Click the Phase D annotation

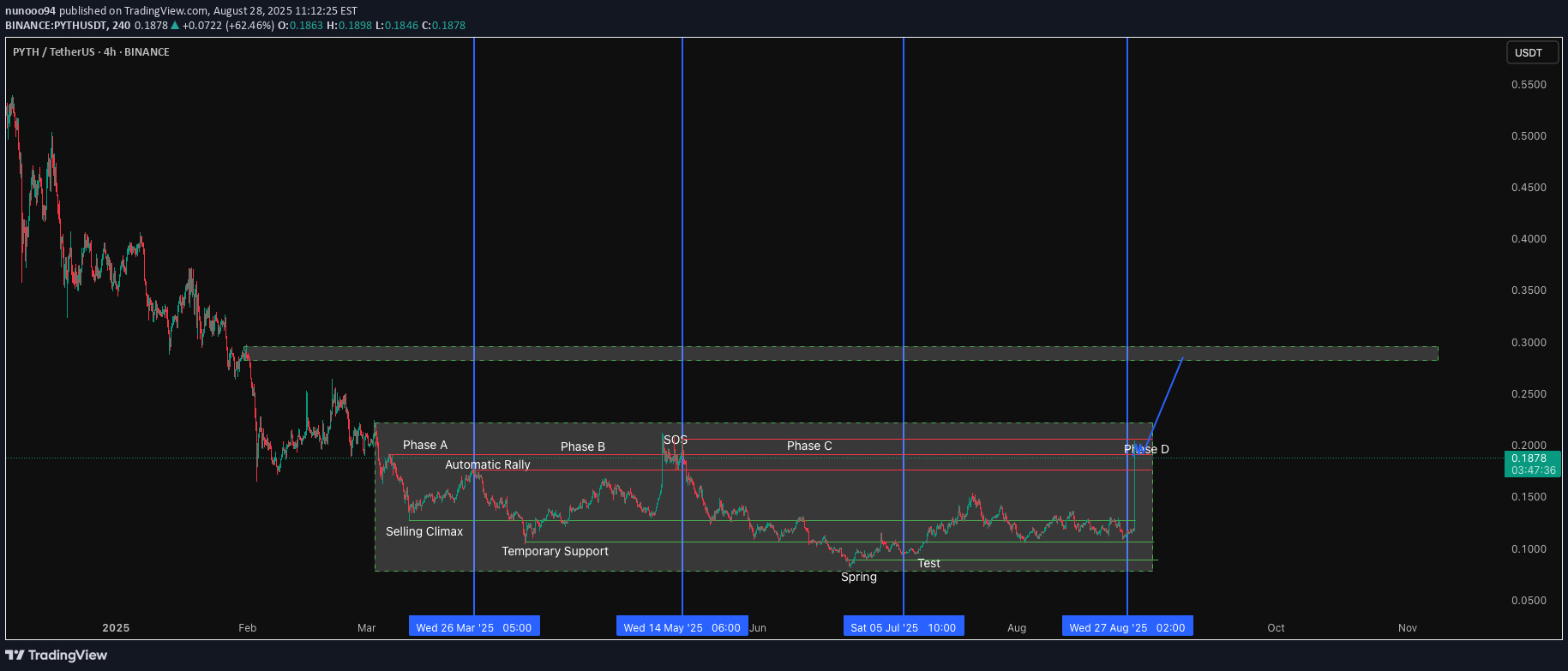pyautogui.click(x=1146, y=449)
